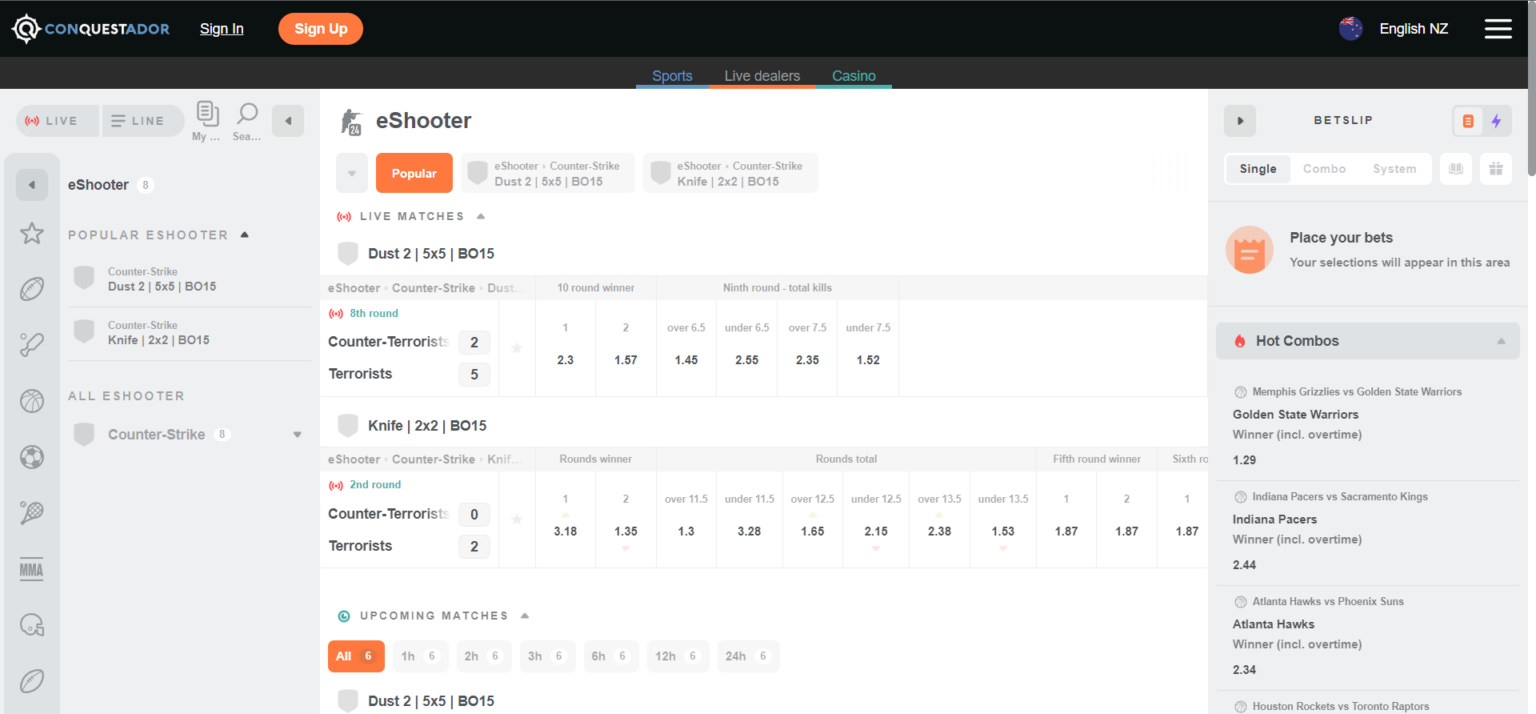Open the search magnifier icon
Viewport: 1536px width, 714px height.
pos(247,114)
